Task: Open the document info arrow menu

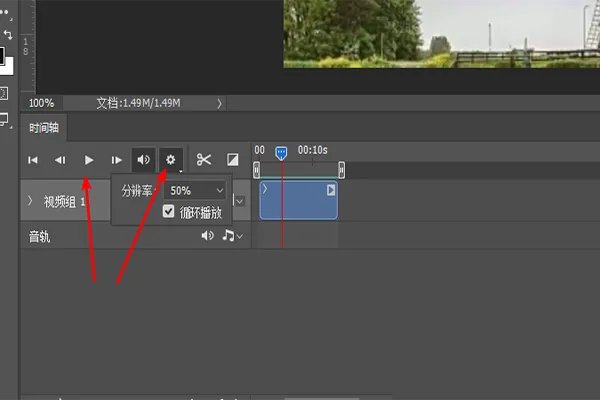Action: coord(219,103)
